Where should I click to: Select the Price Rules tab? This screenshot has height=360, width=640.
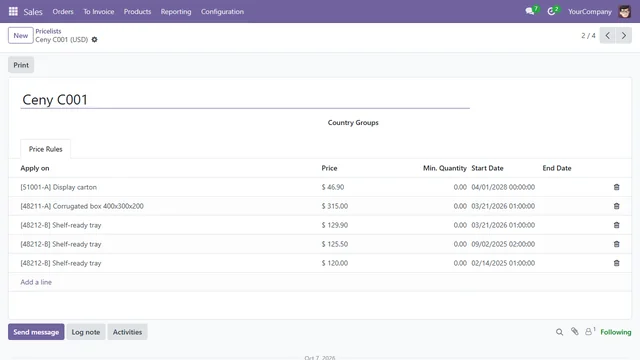(45, 149)
